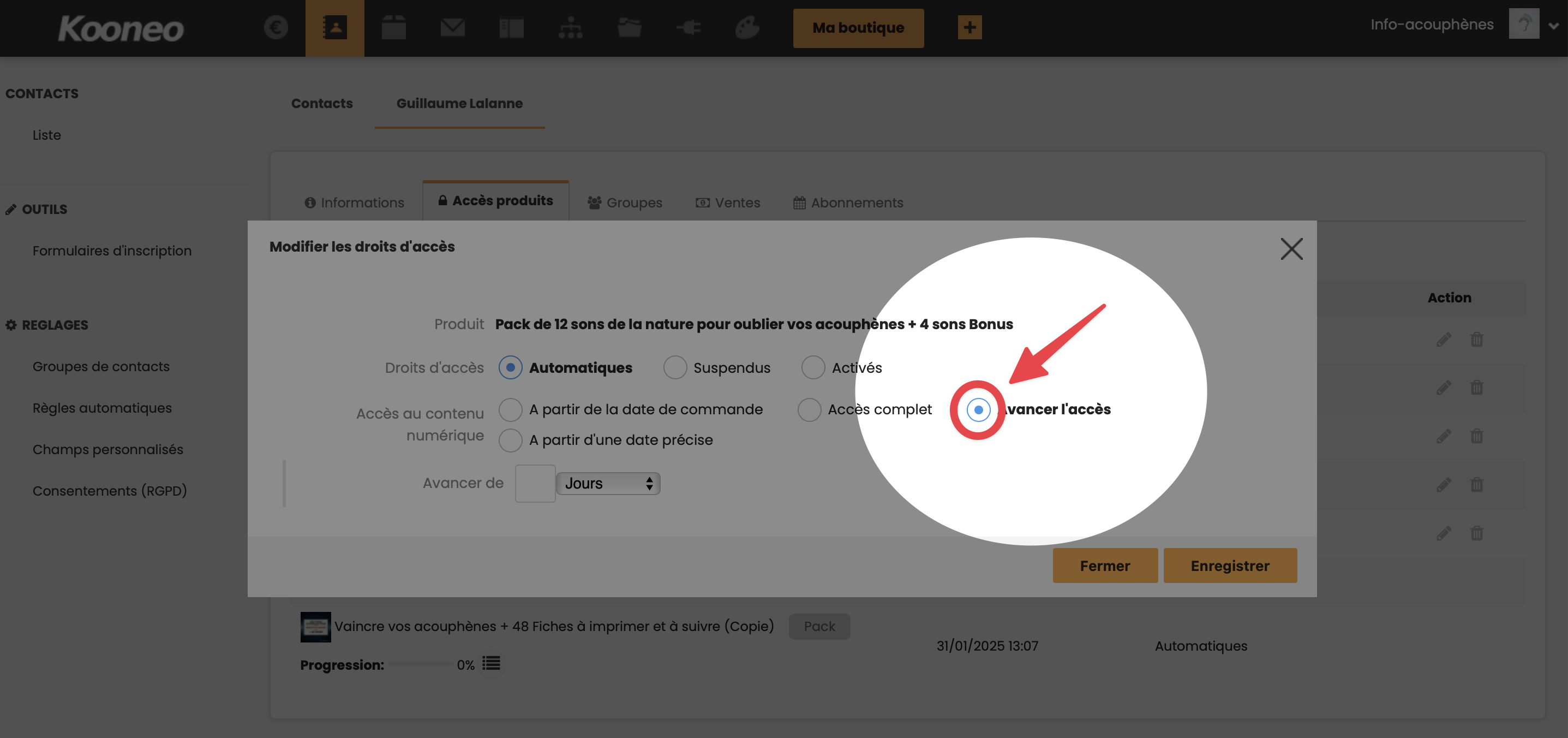The image size is (1568, 738).
Task: Select the Automatiques radio button
Action: [x=510, y=368]
